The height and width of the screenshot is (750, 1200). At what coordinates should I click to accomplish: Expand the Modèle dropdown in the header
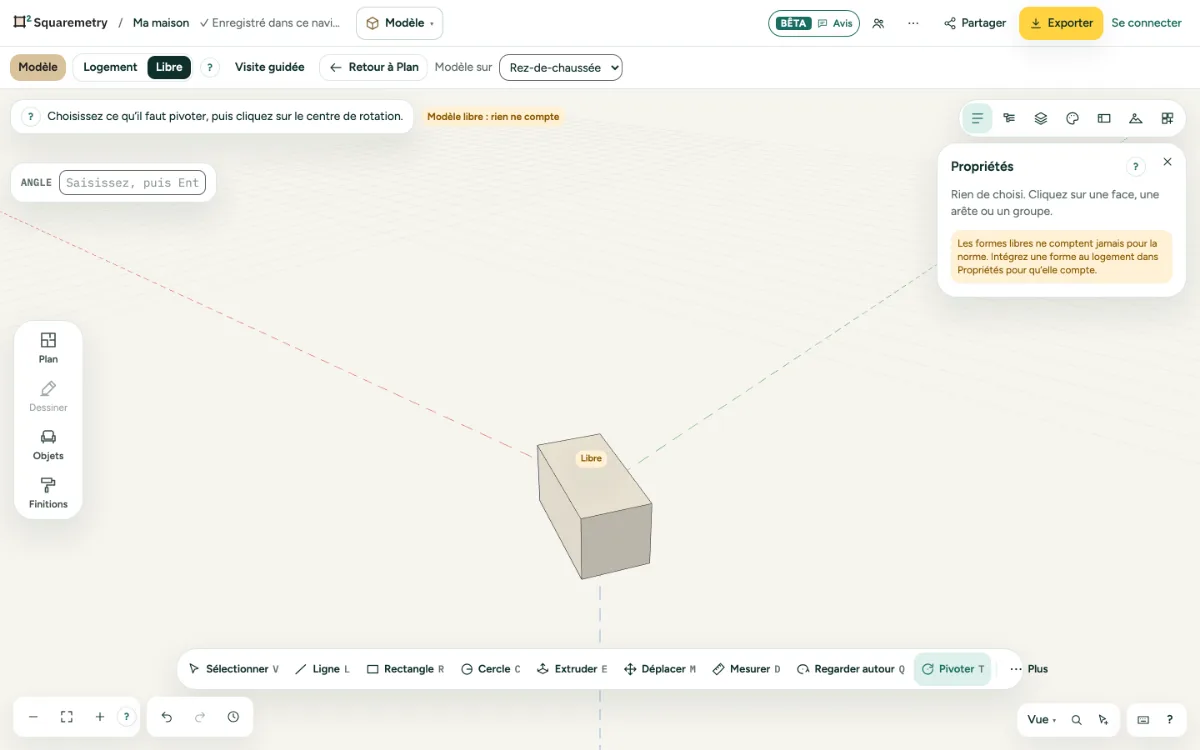399,23
